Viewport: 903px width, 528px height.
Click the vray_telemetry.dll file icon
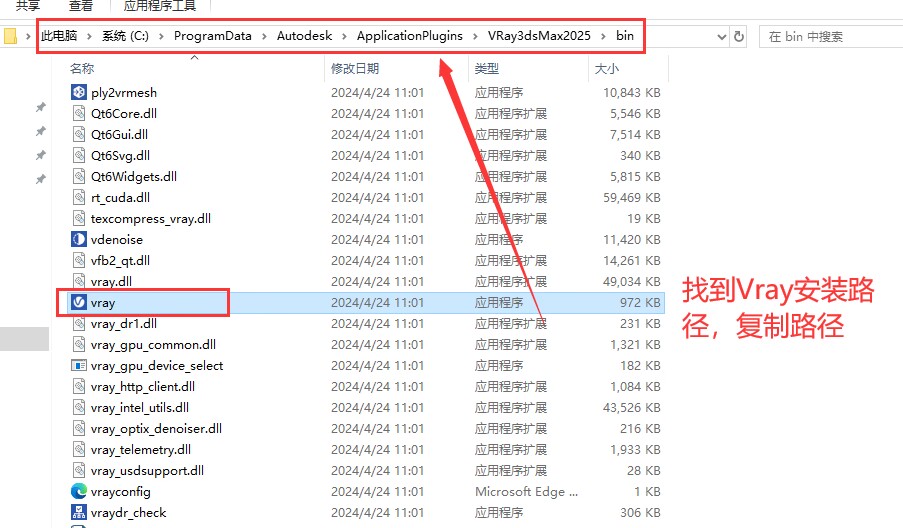[x=79, y=449]
